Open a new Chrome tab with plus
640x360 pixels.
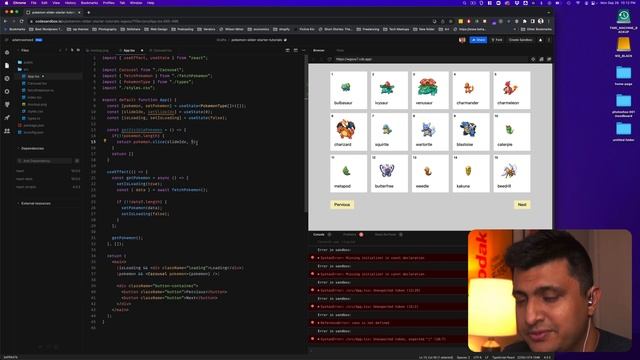click(89, 12)
